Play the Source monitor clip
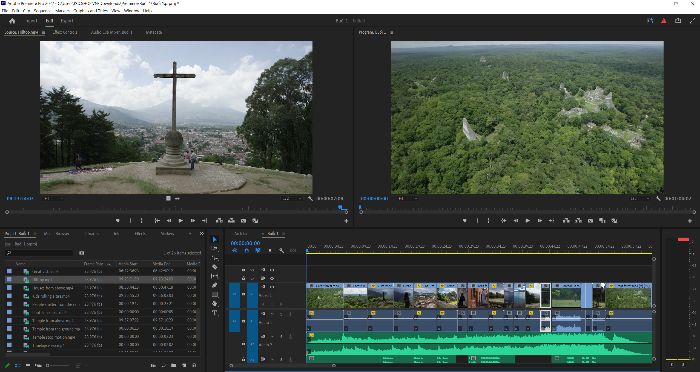This screenshot has height=372, width=700. pos(181,221)
